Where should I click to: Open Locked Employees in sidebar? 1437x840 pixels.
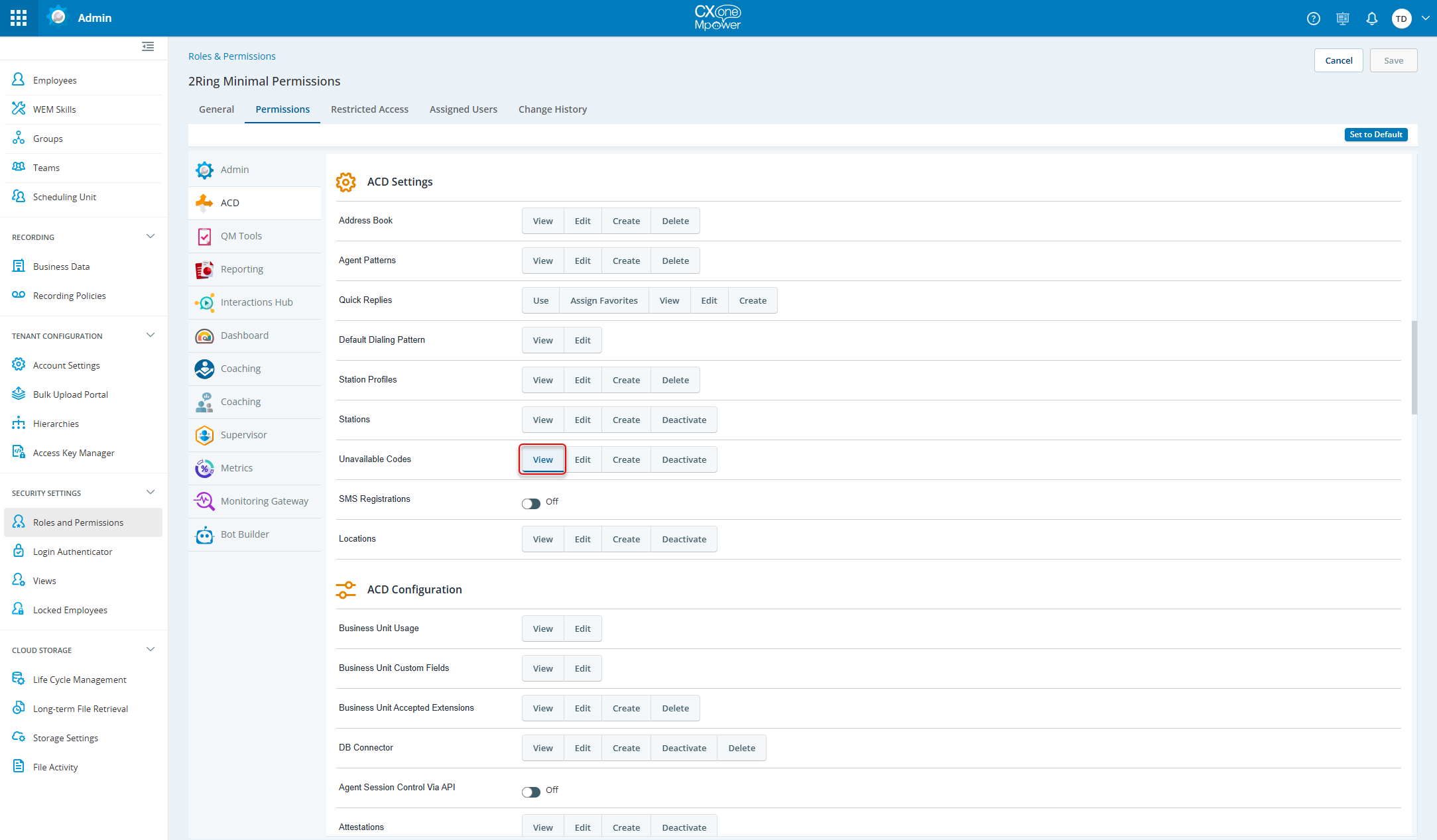pos(83,610)
